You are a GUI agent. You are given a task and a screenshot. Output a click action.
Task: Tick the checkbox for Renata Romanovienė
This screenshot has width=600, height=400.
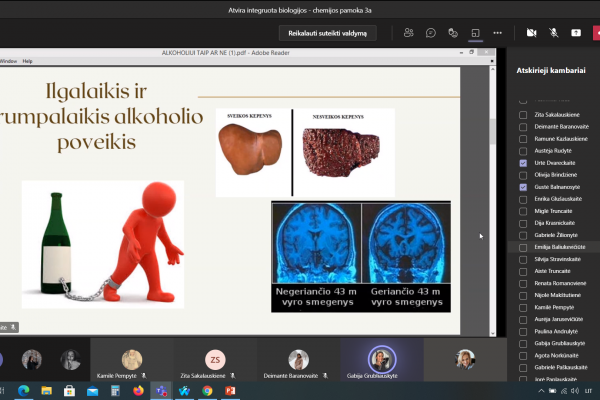[523, 284]
